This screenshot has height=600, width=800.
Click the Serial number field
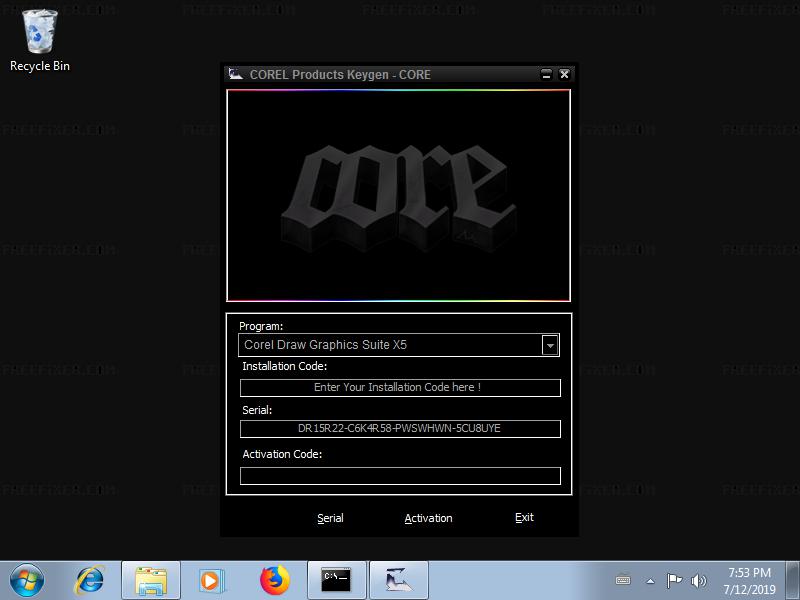click(400, 429)
